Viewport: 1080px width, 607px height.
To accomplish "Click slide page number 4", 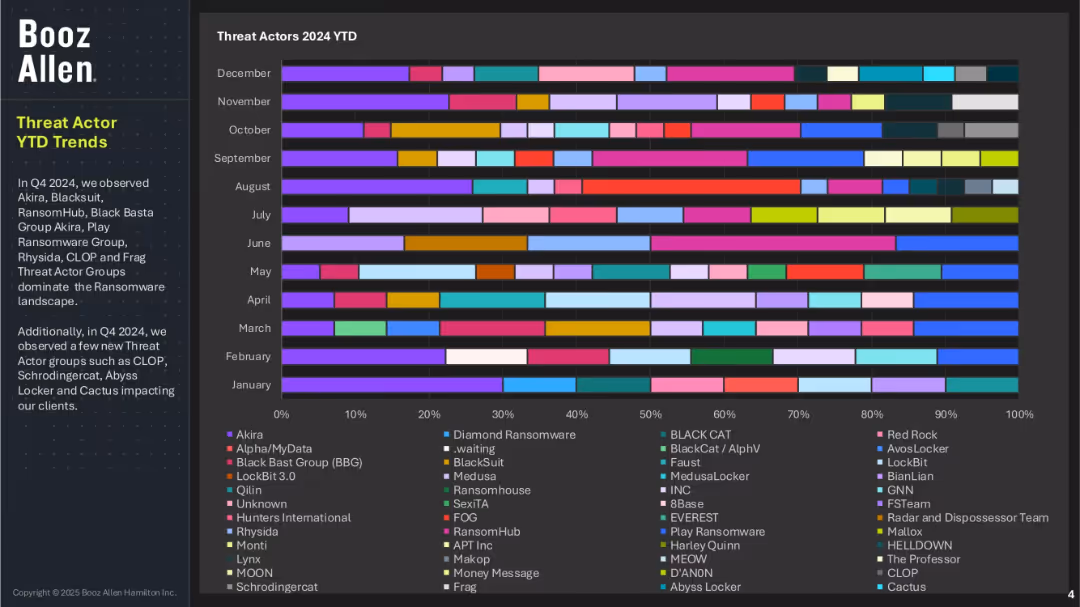I will tap(1070, 594).
